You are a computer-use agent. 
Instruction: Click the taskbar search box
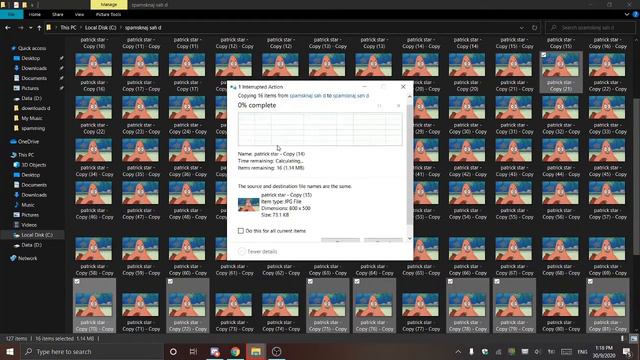[x=91, y=351]
